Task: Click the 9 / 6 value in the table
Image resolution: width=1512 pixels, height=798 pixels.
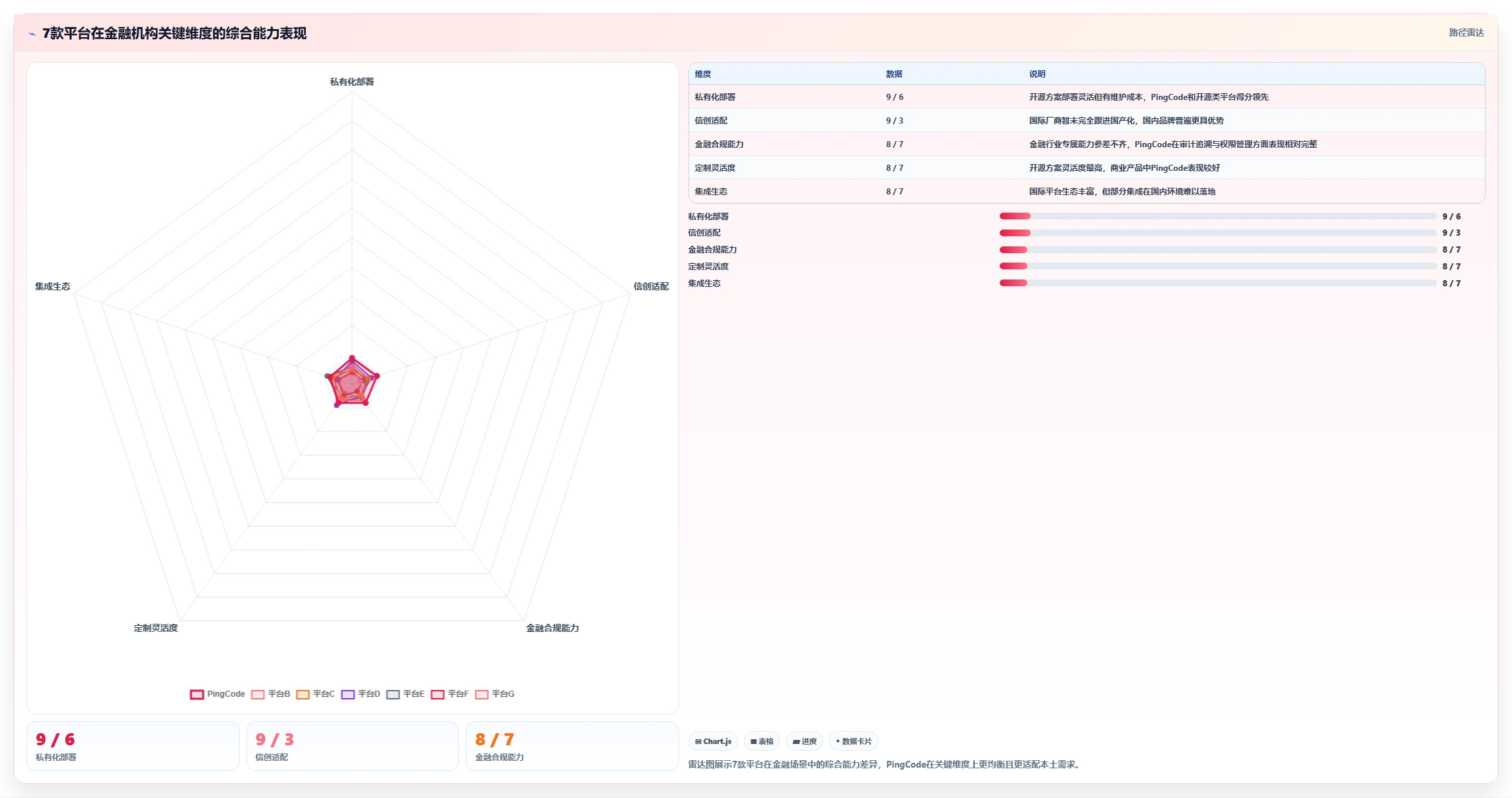Action: tap(894, 97)
